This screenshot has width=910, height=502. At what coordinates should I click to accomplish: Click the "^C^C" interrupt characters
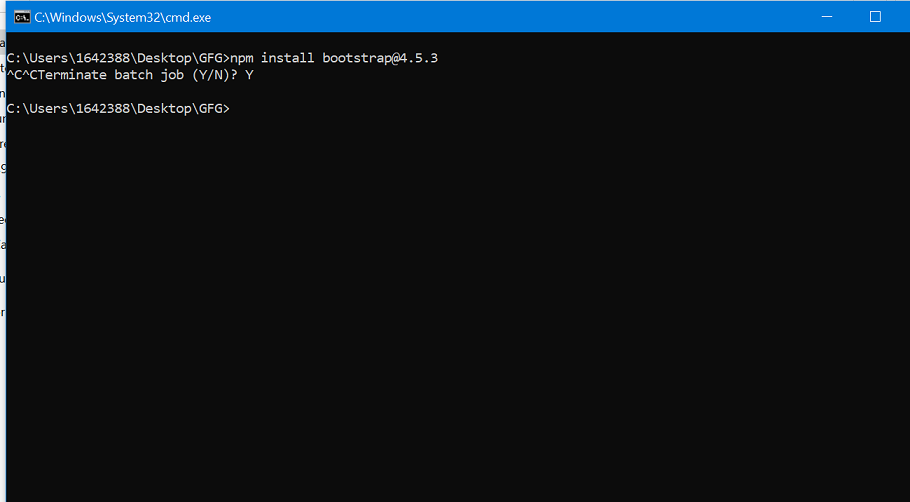pos(22,75)
